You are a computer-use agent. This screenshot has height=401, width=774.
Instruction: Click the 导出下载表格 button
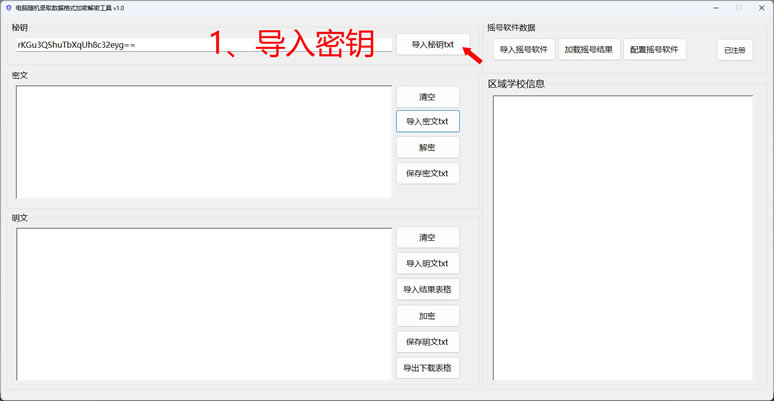point(427,368)
